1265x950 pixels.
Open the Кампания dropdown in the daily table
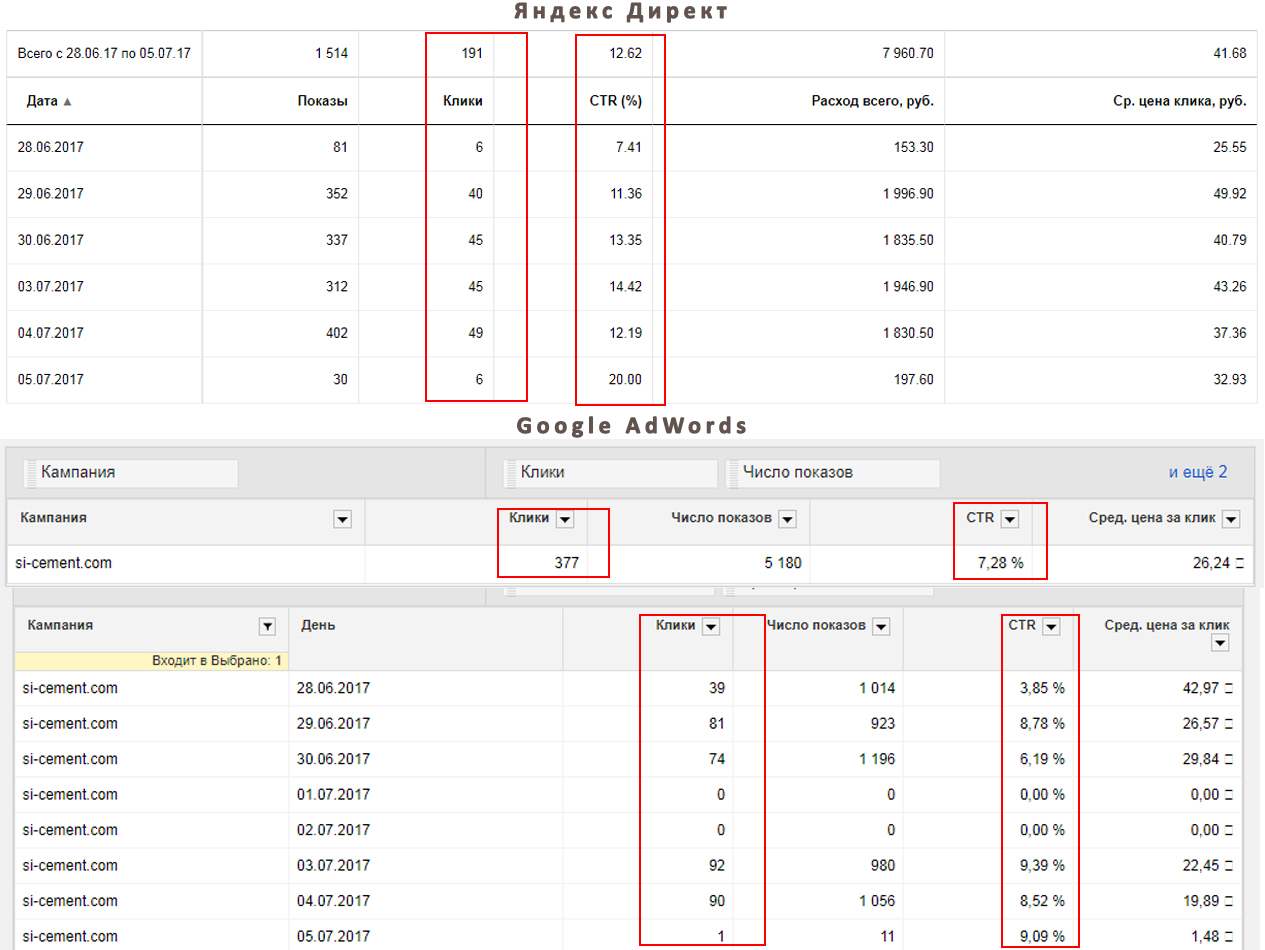[267, 627]
